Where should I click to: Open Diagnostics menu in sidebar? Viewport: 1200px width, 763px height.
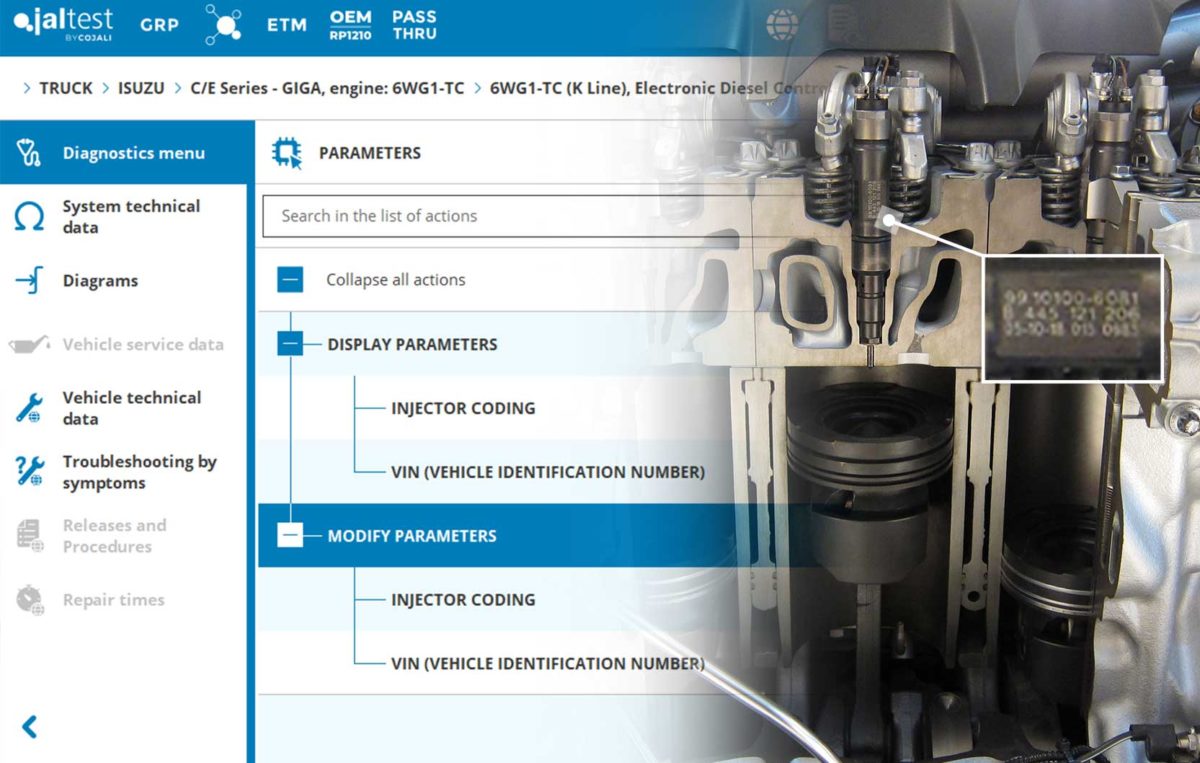[133, 153]
